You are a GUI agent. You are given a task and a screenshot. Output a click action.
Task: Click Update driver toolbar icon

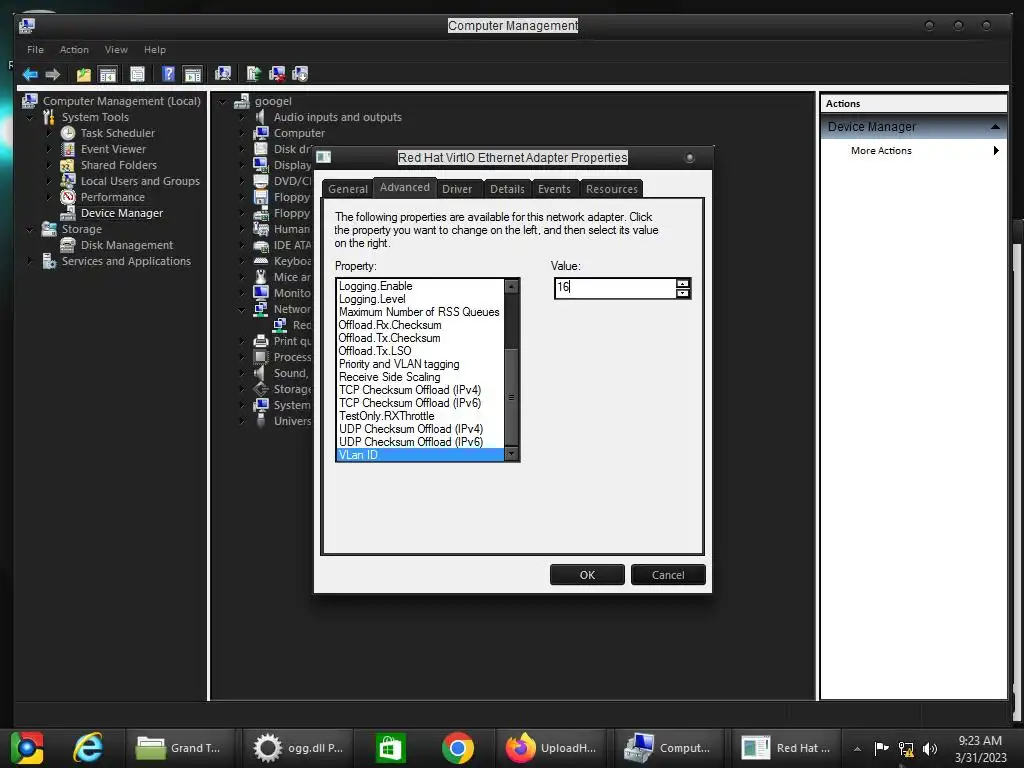tap(253, 74)
